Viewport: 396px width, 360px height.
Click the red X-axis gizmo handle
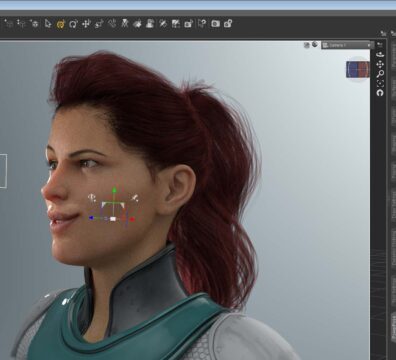coord(132,219)
